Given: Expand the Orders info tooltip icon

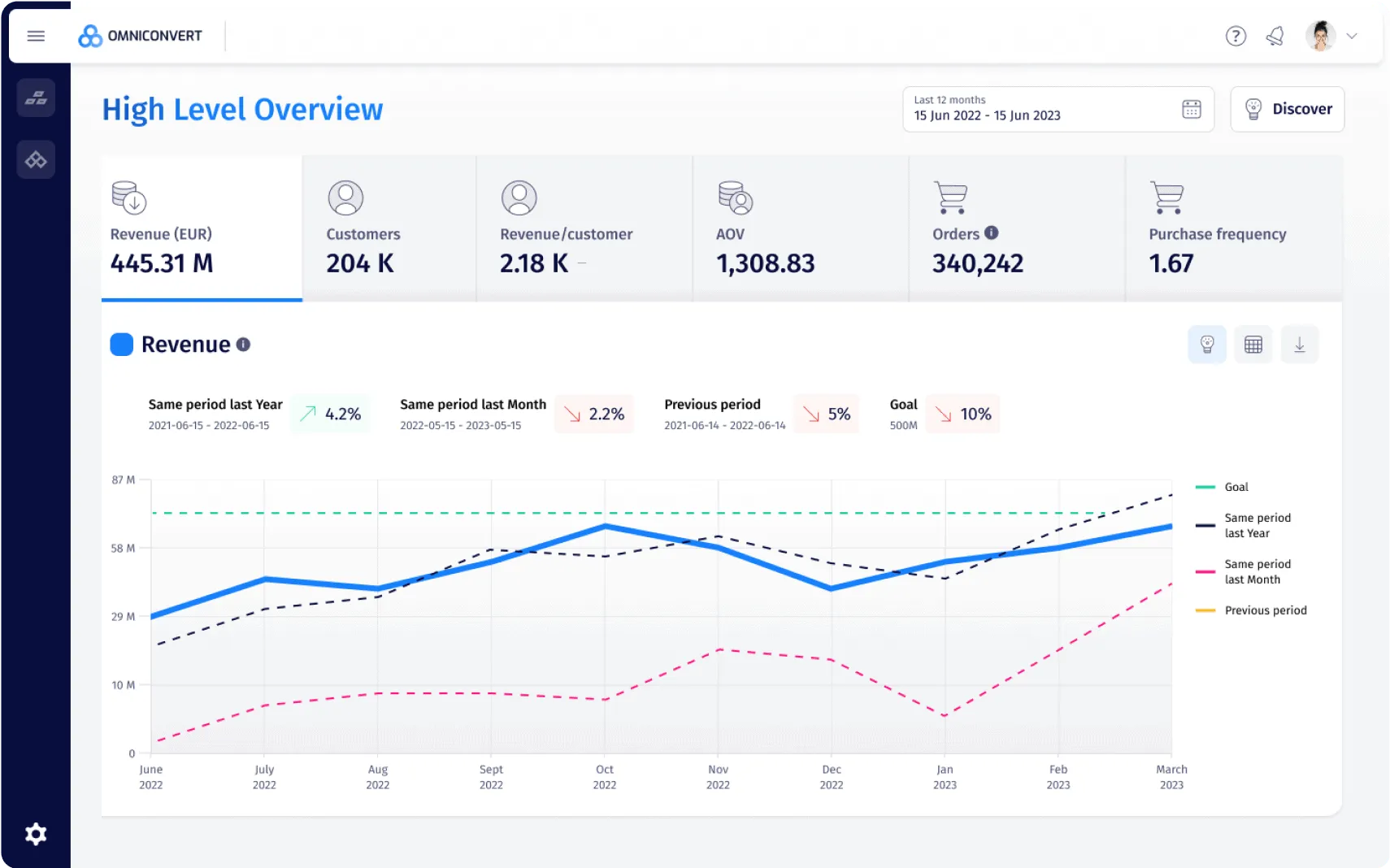Looking at the screenshot, I should click(993, 232).
